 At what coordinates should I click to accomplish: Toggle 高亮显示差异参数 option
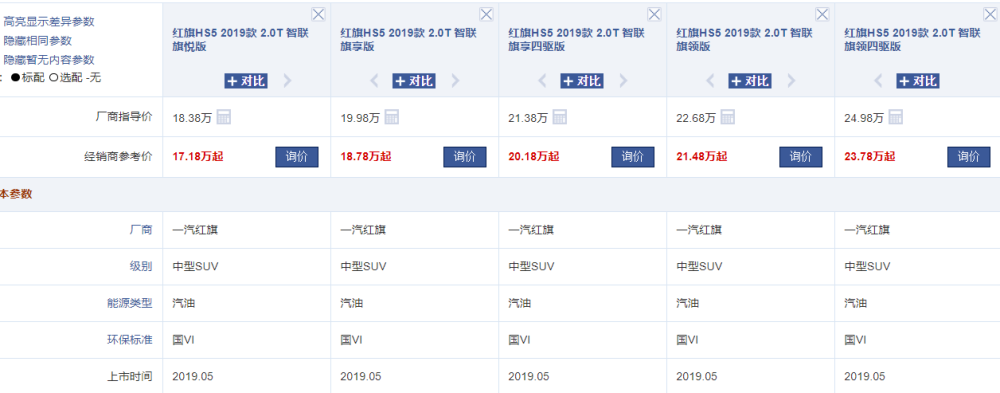click(x=48, y=21)
